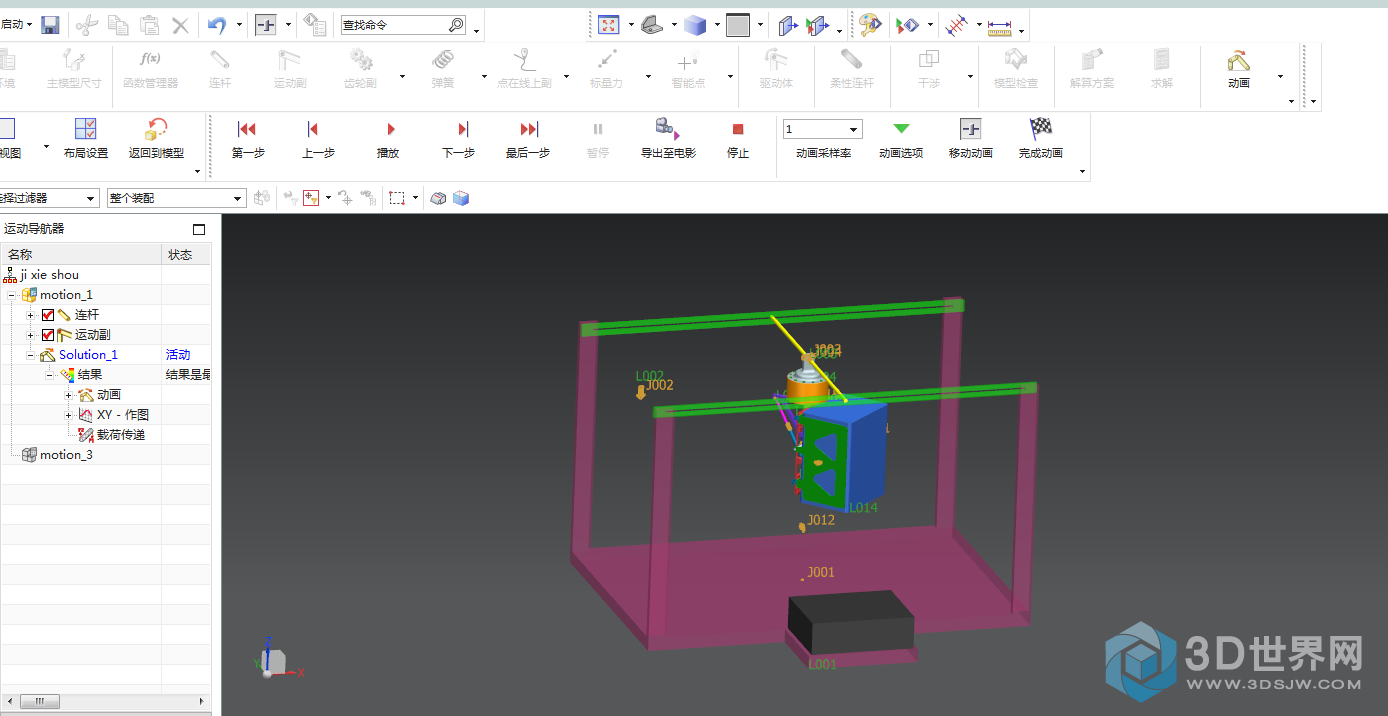The width and height of the screenshot is (1388, 716).
Task: Click the navigator horizontal scrollbar
Action: coord(105,701)
